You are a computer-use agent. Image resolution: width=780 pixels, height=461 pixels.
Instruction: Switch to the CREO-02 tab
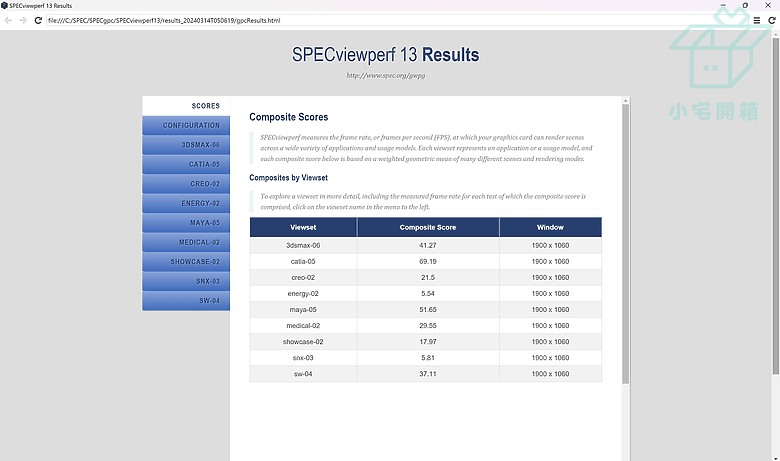186,184
